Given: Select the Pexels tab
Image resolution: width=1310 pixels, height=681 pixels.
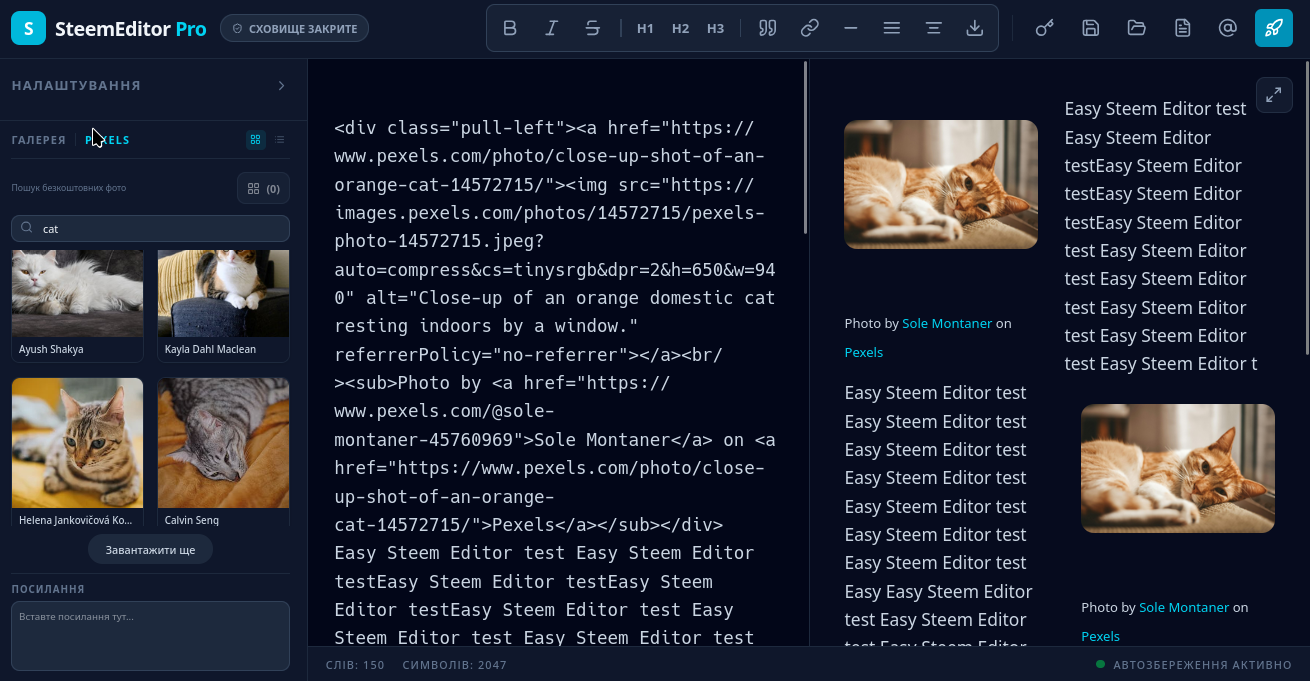Looking at the screenshot, I should 108,140.
